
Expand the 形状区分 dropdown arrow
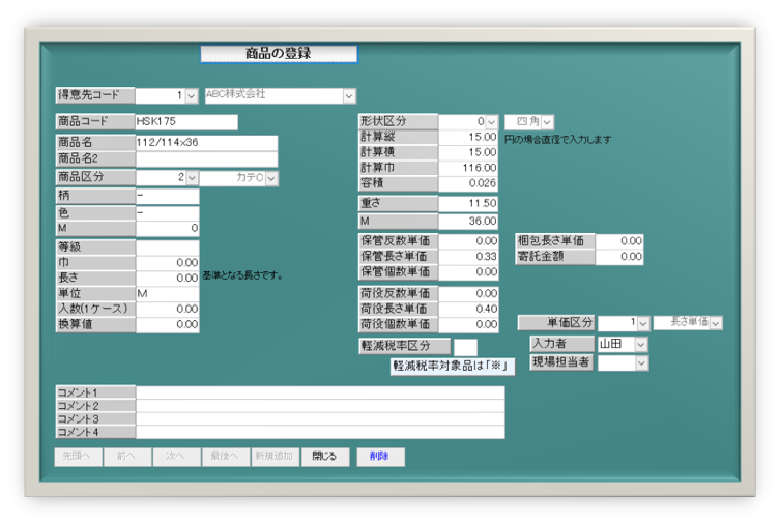(491, 122)
